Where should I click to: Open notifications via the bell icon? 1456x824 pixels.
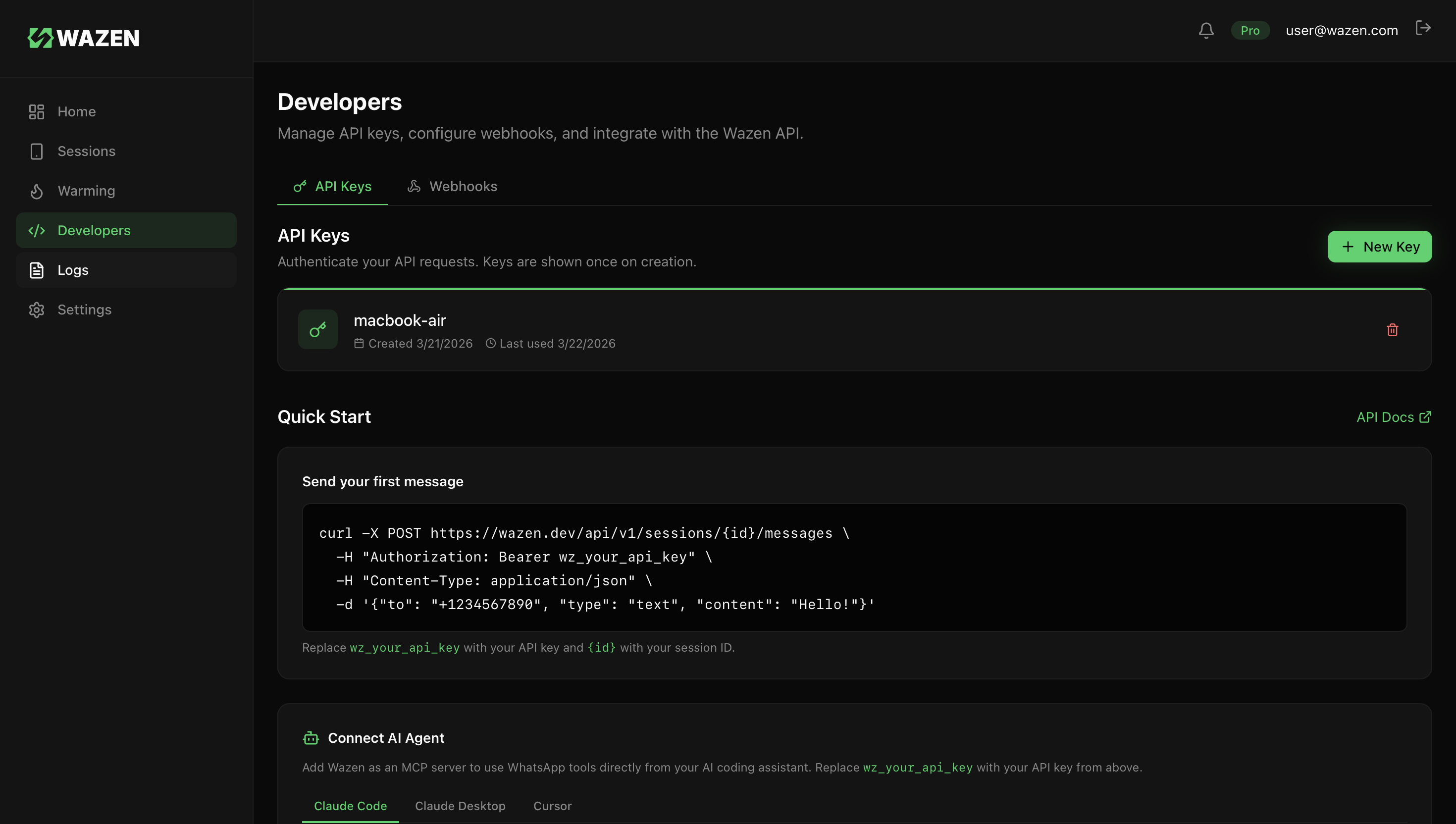[1206, 30]
